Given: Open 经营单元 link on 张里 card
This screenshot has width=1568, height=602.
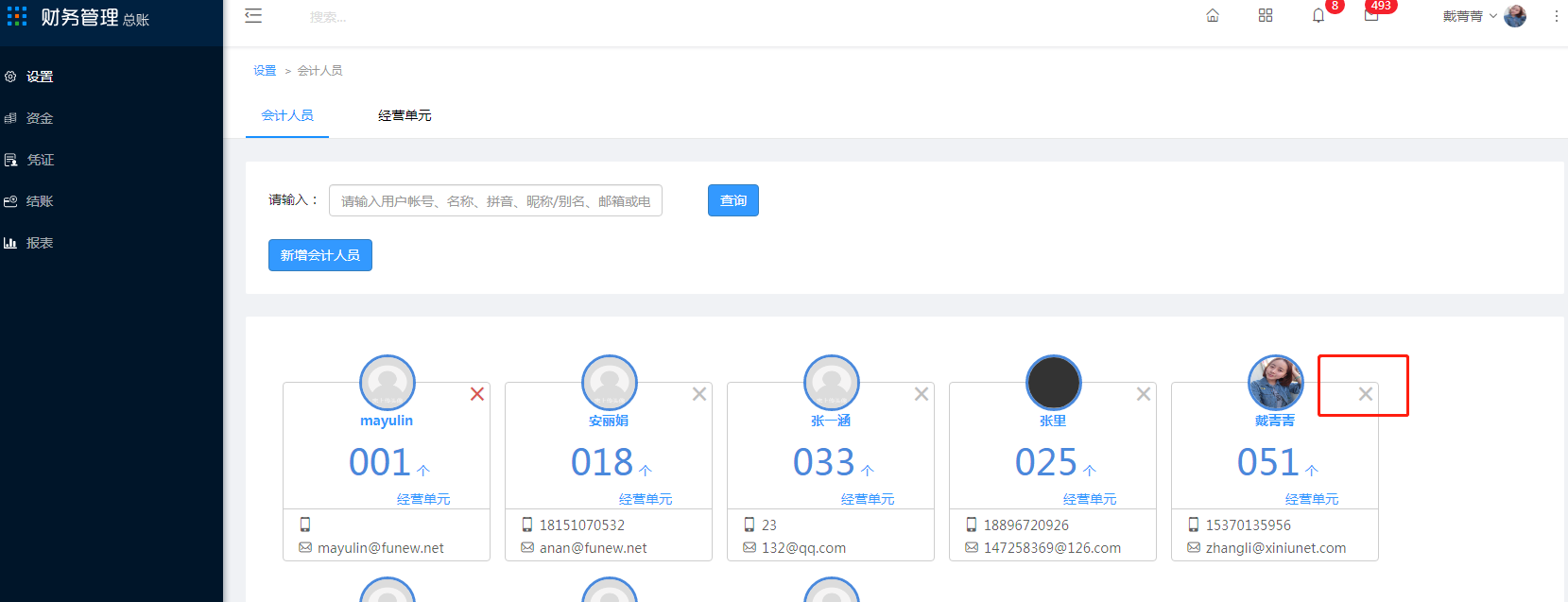Looking at the screenshot, I should click(1090, 499).
